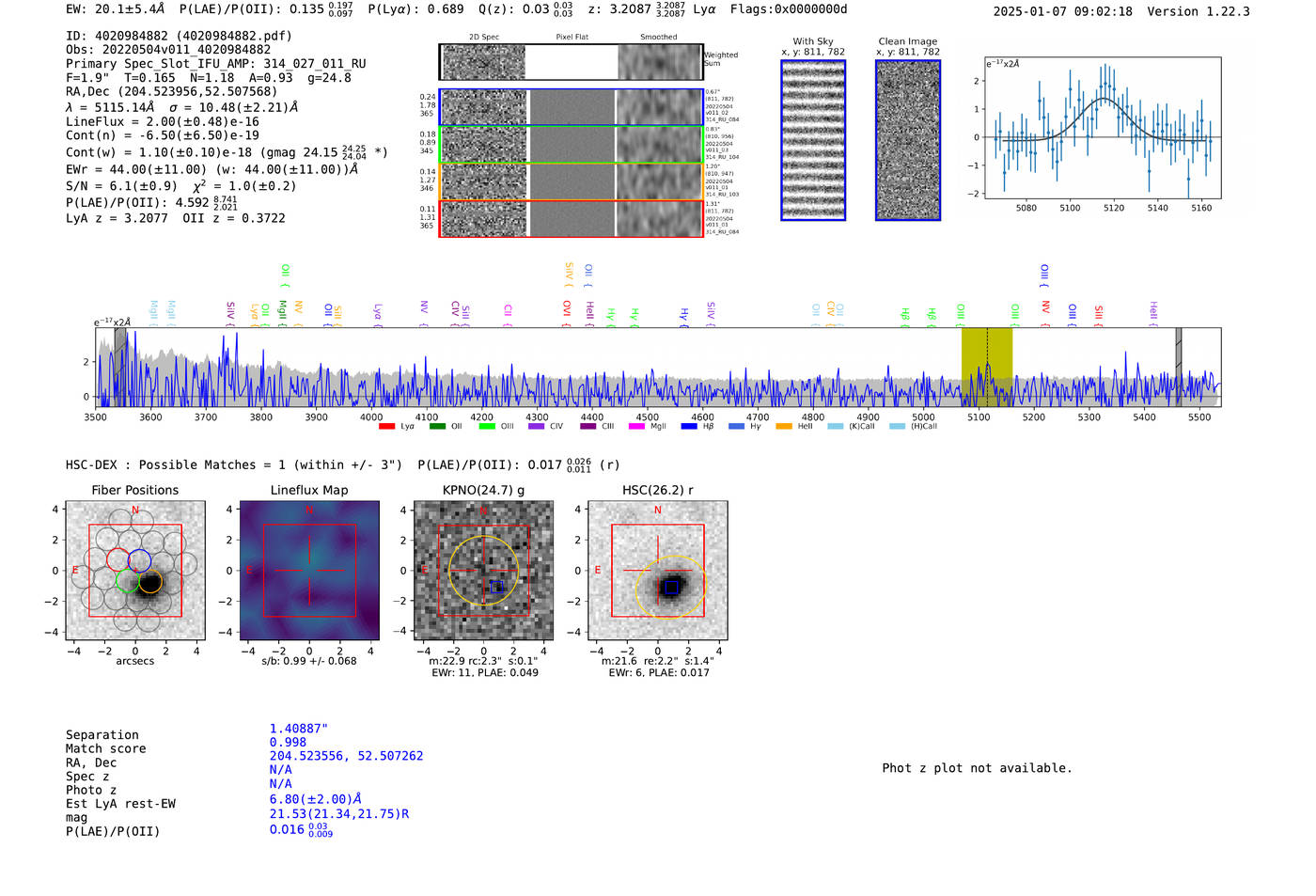
Task: Click the HeII orange legend swatch
Action: (x=784, y=427)
